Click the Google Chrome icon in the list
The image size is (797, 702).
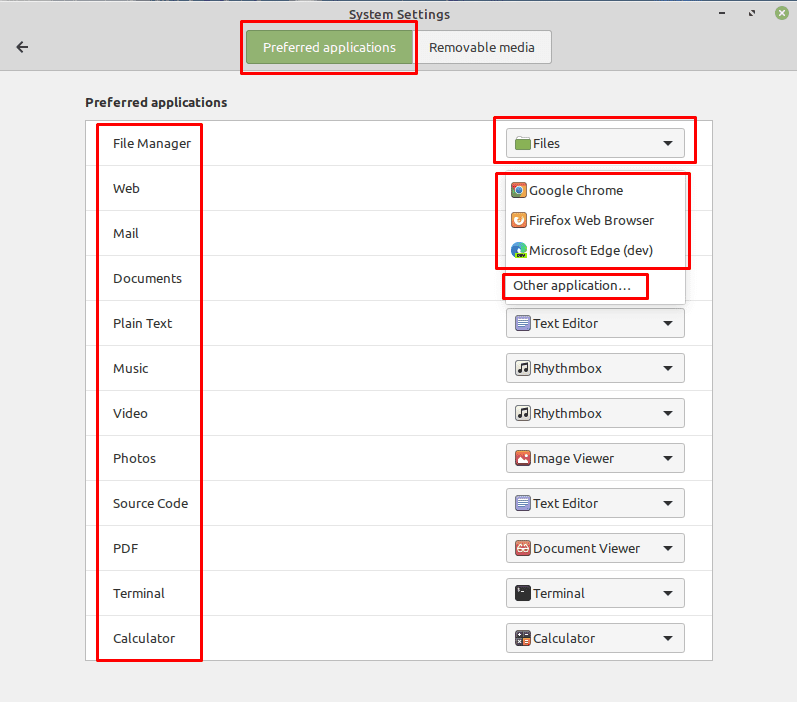coord(518,190)
